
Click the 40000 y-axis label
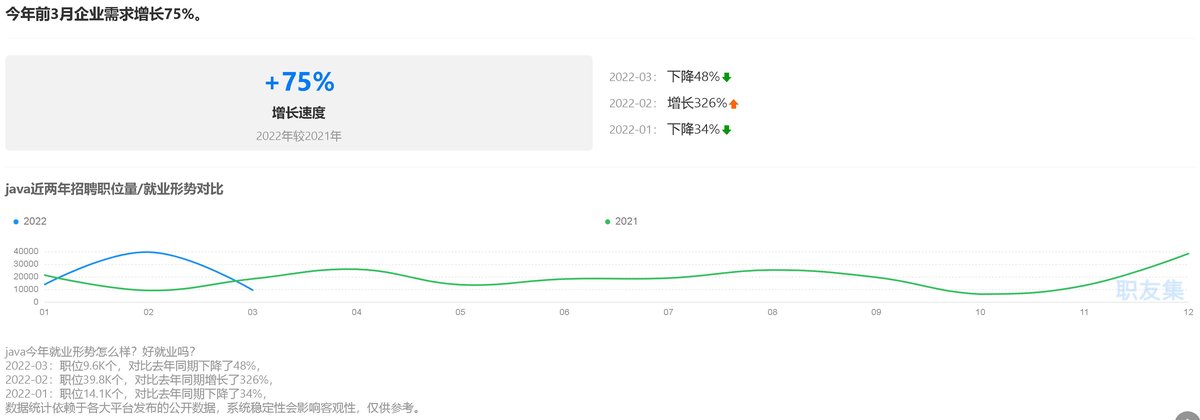(25, 252)
